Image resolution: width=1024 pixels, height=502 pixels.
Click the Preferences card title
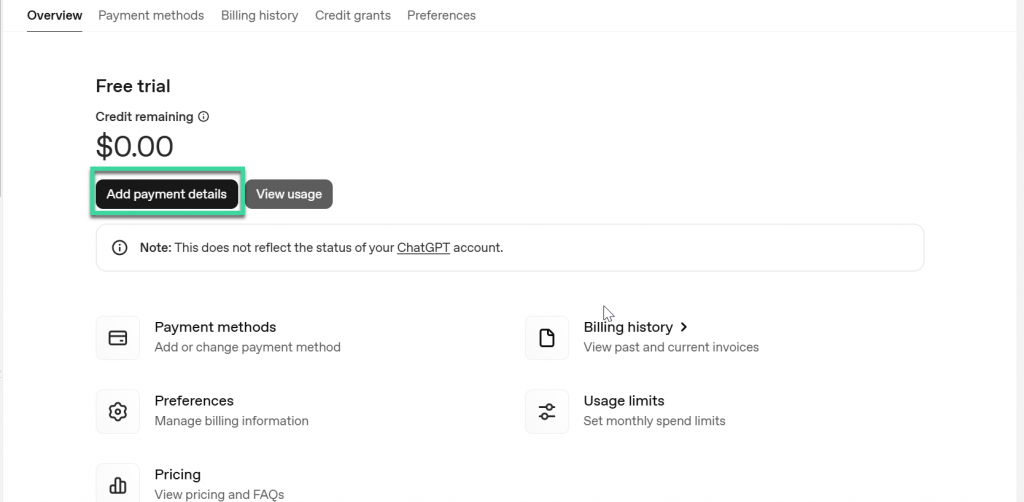pos(194,401)
